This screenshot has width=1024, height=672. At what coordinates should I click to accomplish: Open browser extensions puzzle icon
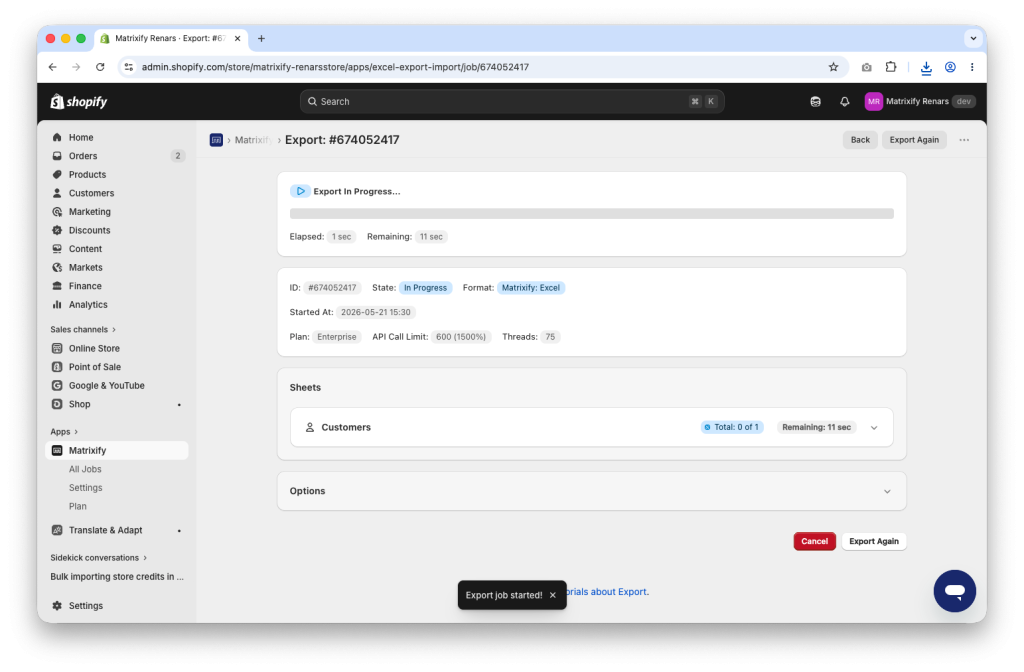891,67
